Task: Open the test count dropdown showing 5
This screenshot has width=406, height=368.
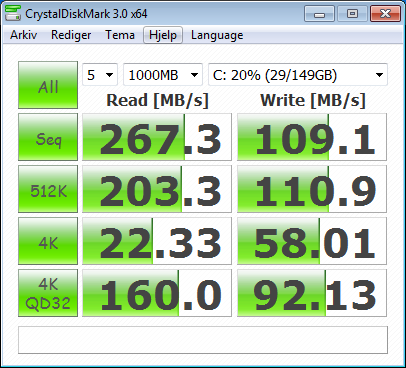Action: [100, 75]
